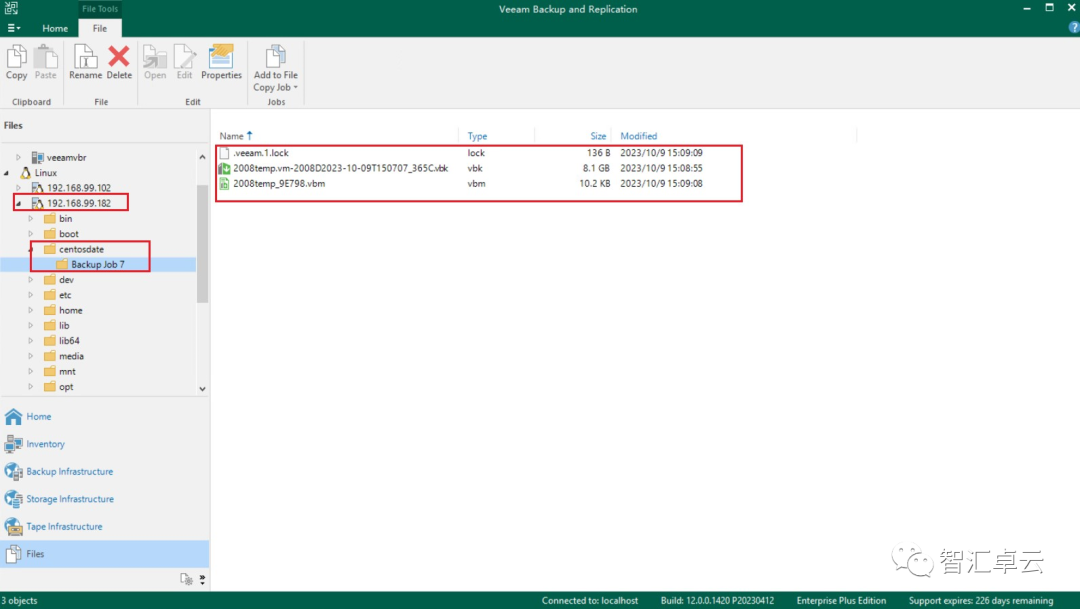Click Support expires status text
This screenshot has width=1080, height=609.
tap(981, 601)
